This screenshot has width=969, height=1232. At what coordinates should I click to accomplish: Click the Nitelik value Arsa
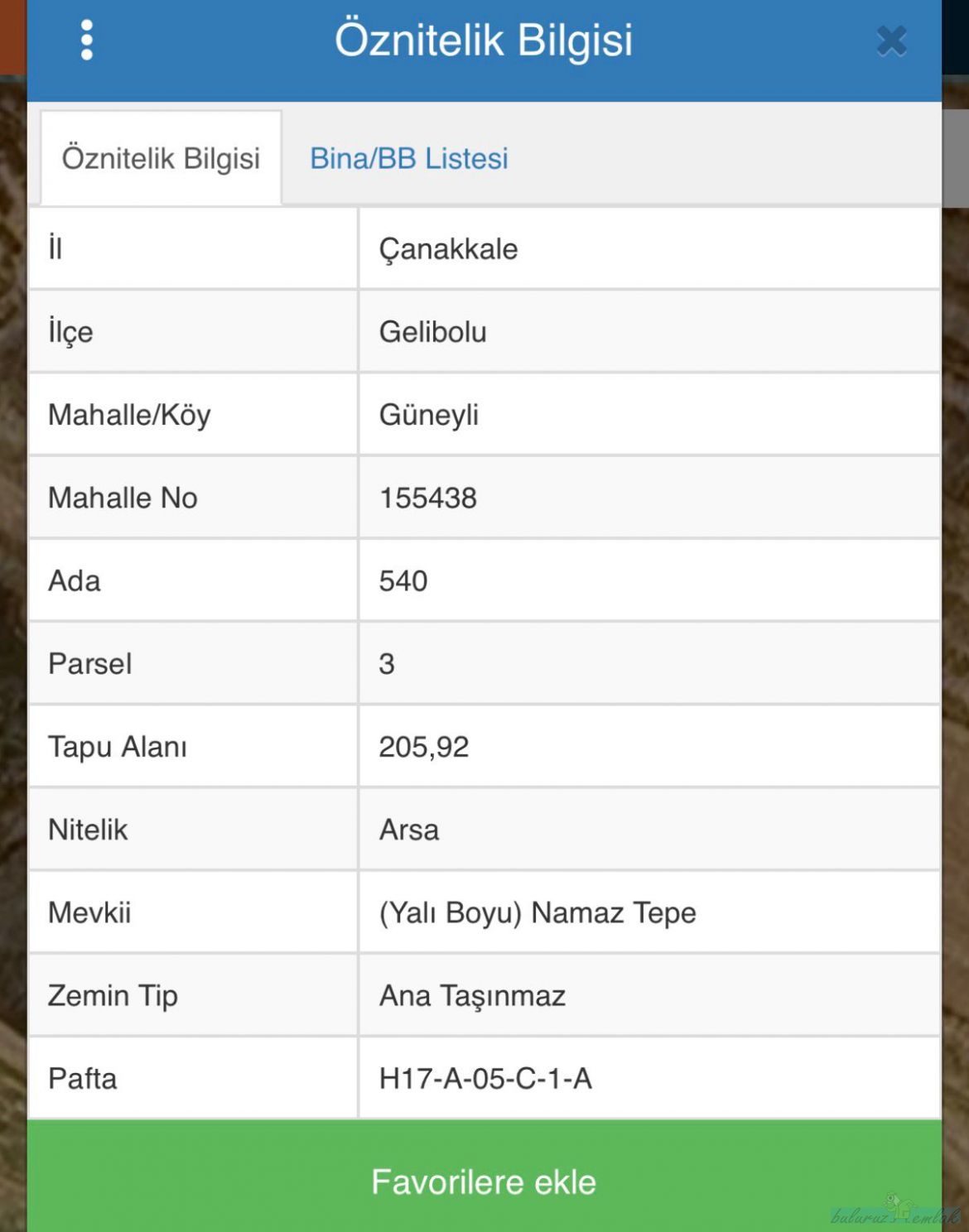point(409,830)
